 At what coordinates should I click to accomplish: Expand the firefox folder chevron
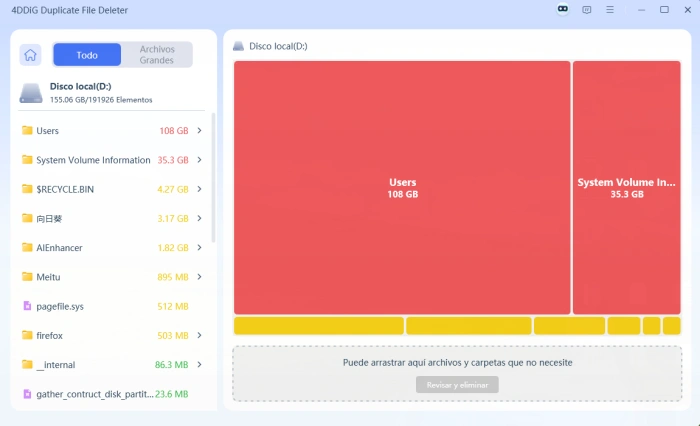click(200, 335)
